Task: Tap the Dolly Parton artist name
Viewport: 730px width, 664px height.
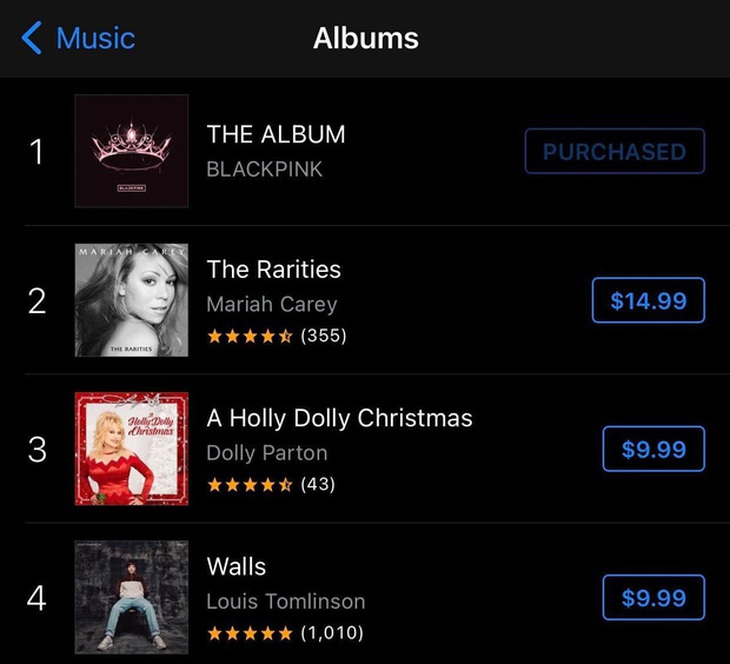Action: pyautogui.click(x=266, y=453)
